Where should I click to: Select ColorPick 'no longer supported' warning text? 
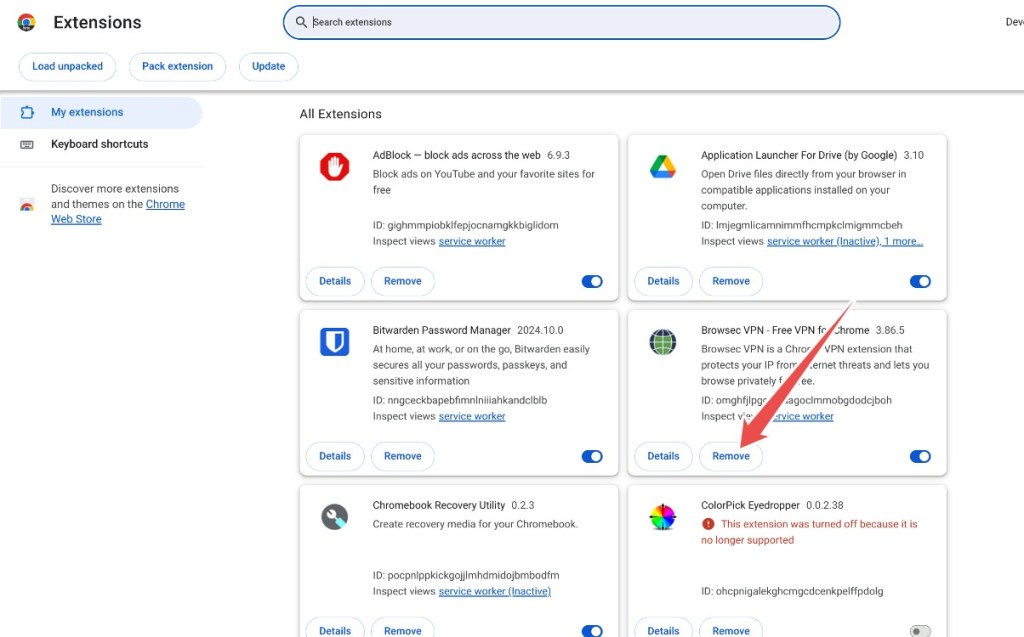[x=809, y=532]
